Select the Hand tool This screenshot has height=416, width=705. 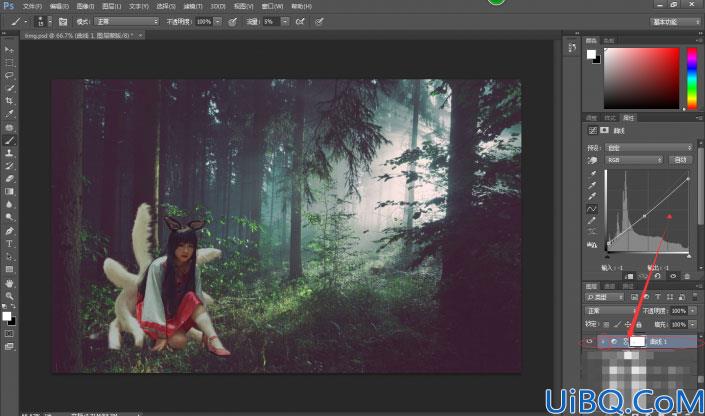tap(9, 283)
